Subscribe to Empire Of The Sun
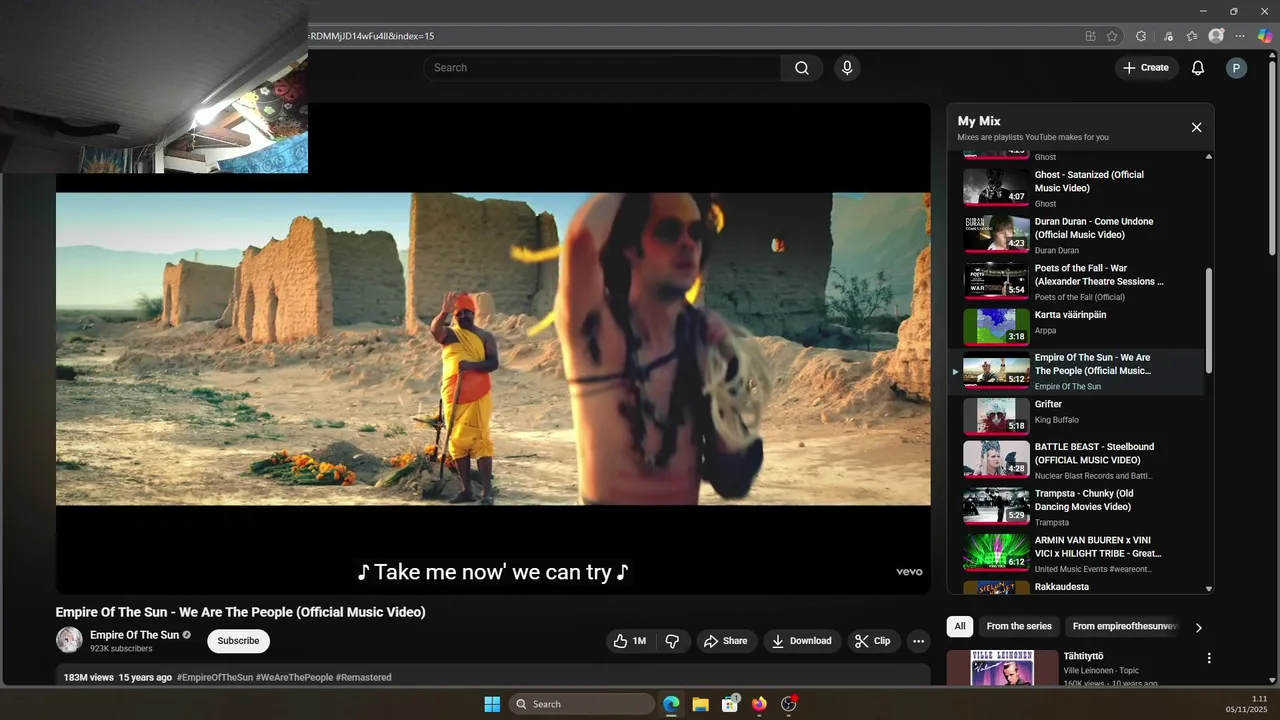Image resolution: width=1280 pixels, height=720 pixels. point(238,641)
